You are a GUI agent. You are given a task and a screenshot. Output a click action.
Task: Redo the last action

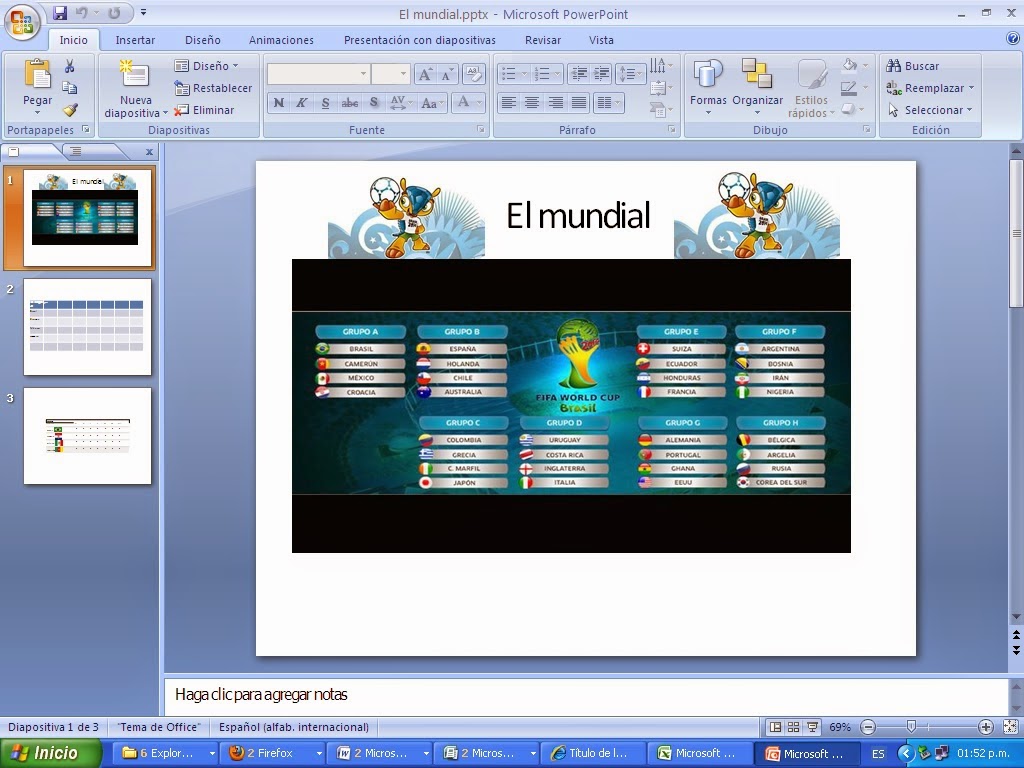114,13
